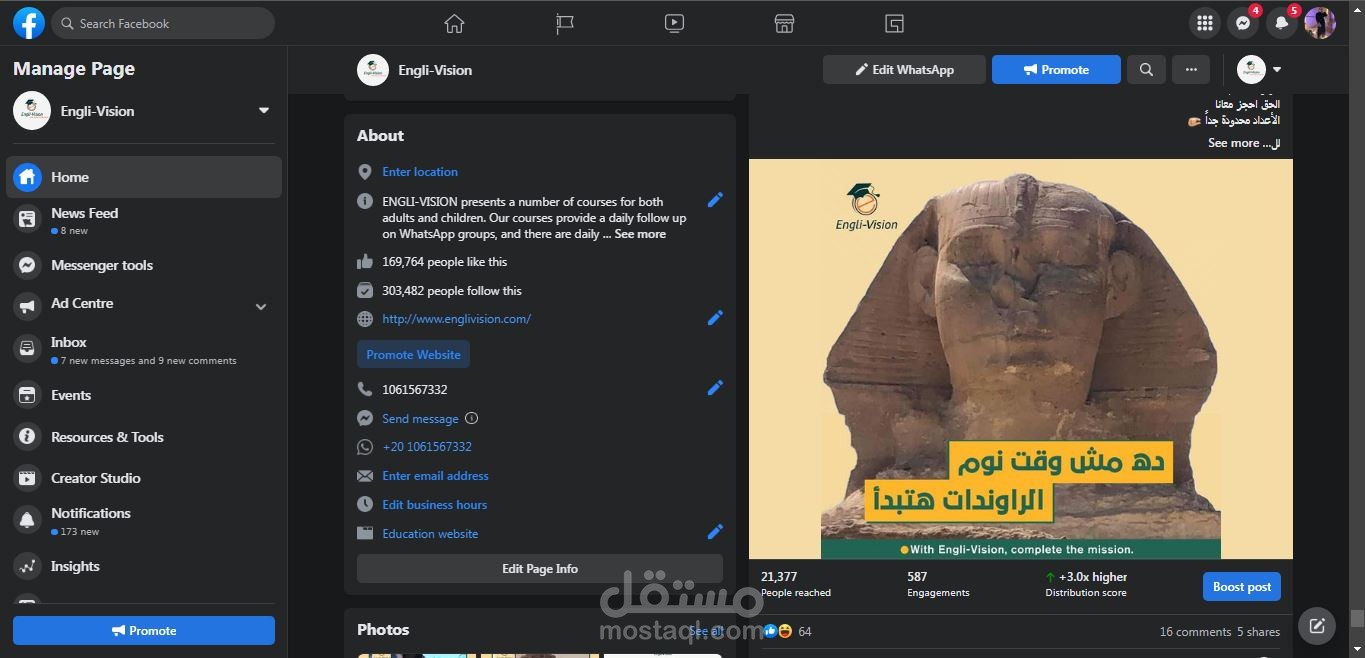Open the Groups icon in top bar

pyautogui.click(x=894, y=23)
